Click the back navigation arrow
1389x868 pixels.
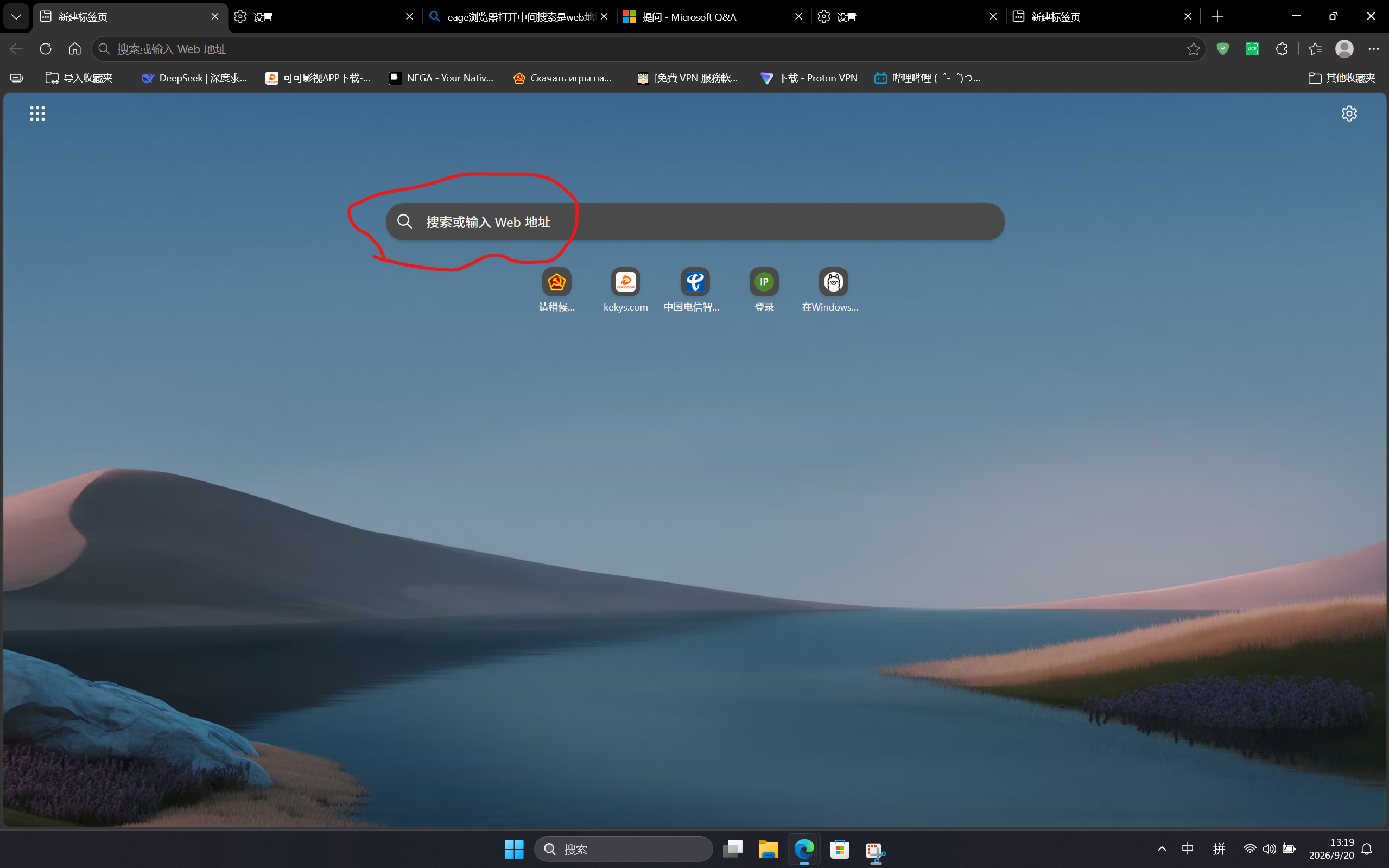click(x=16, y=49)
